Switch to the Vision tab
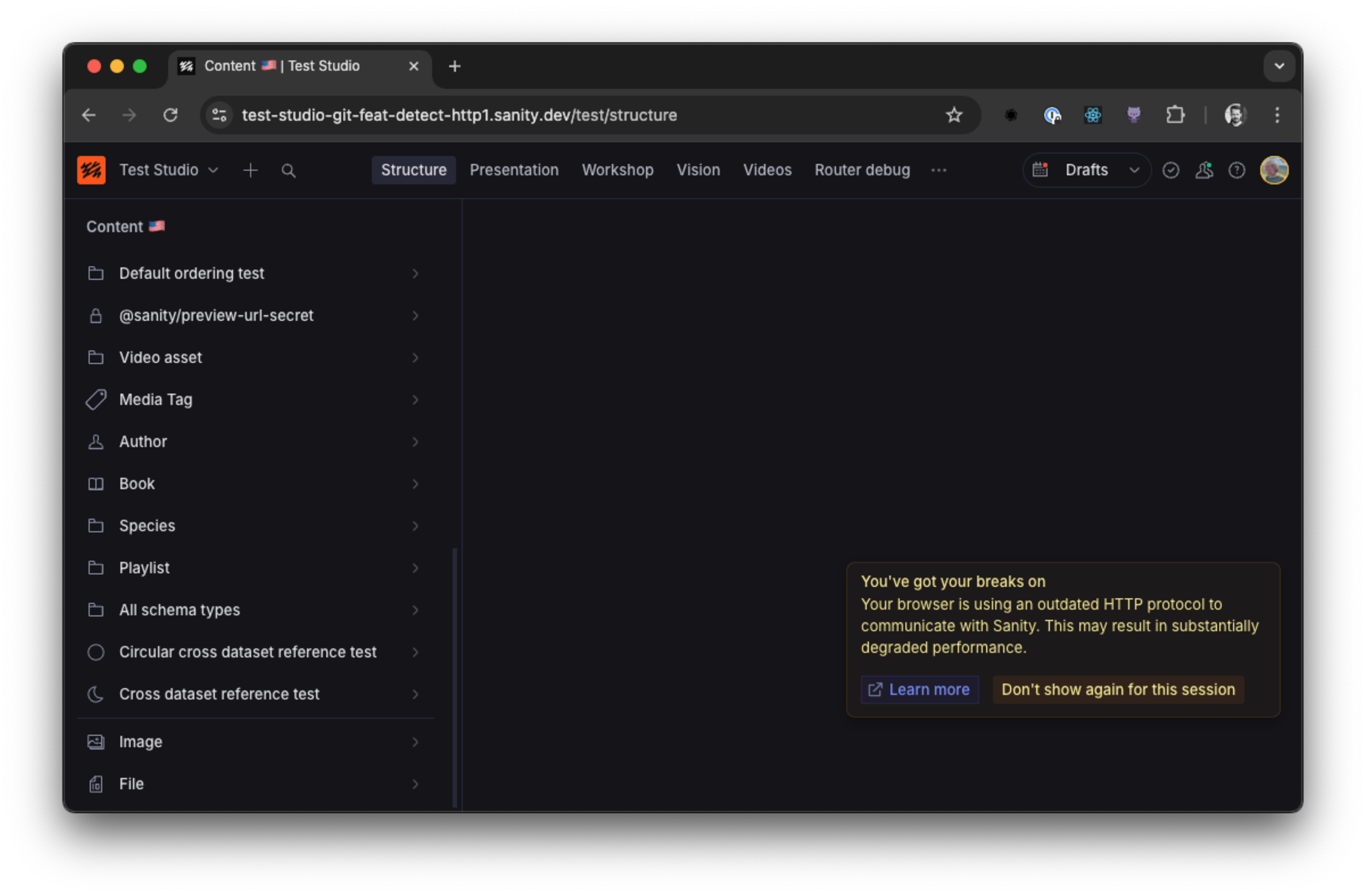This screenshot has height=896, width=1366. pyautogui.click(x=698, y=170)
